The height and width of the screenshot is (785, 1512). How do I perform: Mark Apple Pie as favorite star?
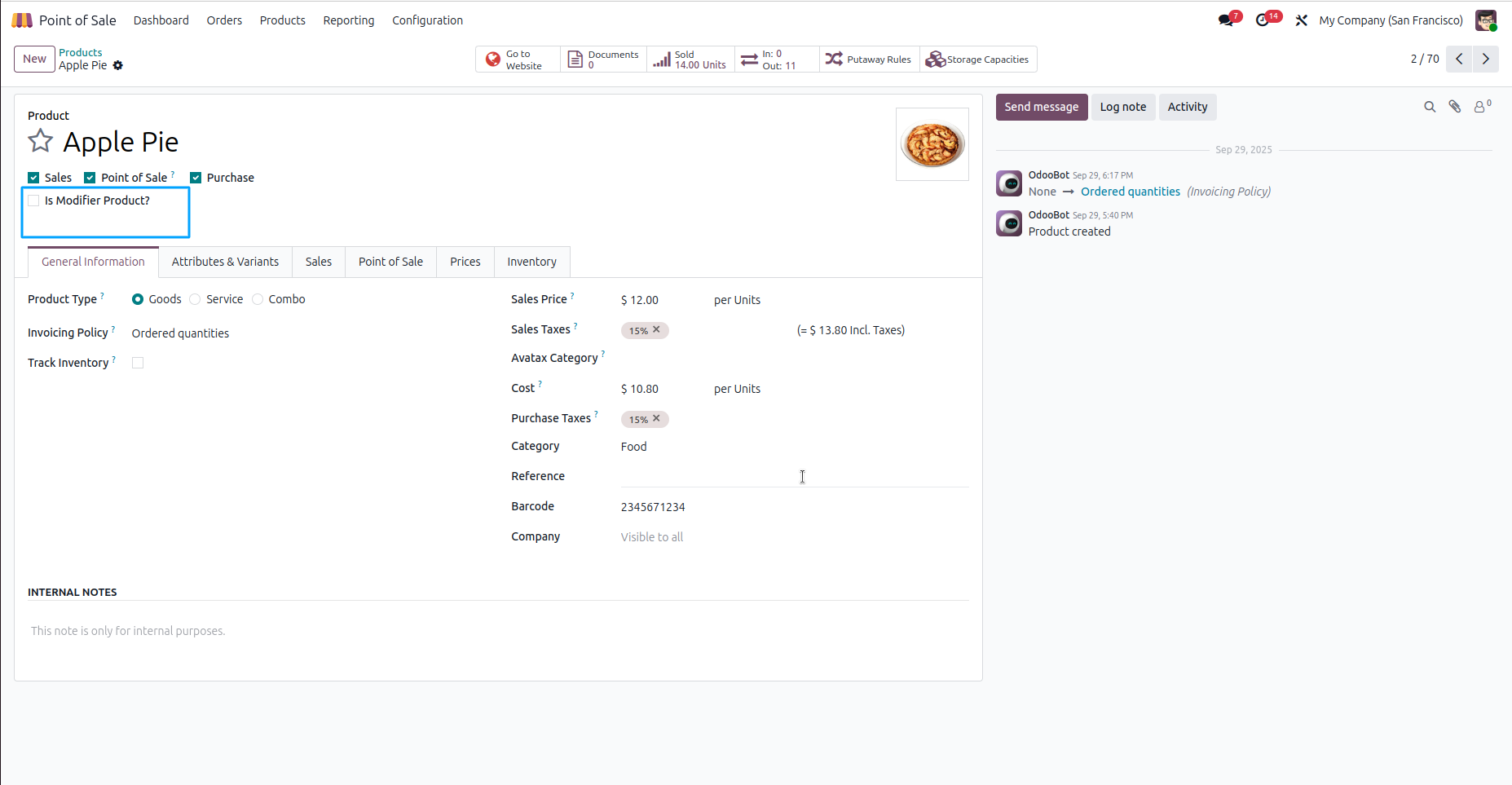click(41, 141)
